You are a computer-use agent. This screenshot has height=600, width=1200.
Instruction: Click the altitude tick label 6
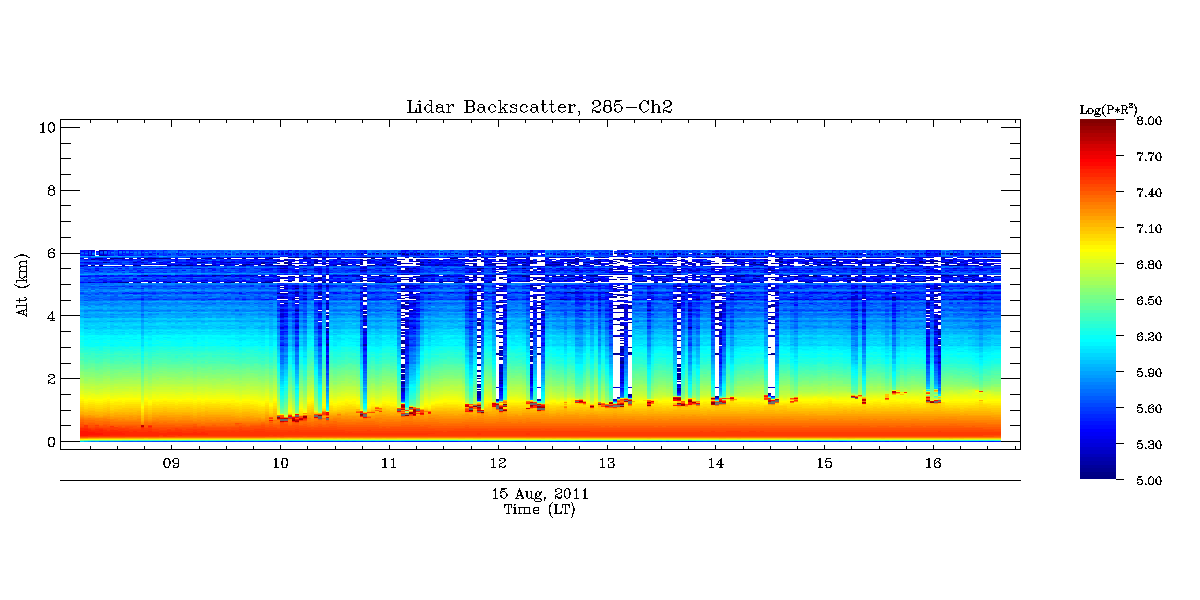point(50,253)
